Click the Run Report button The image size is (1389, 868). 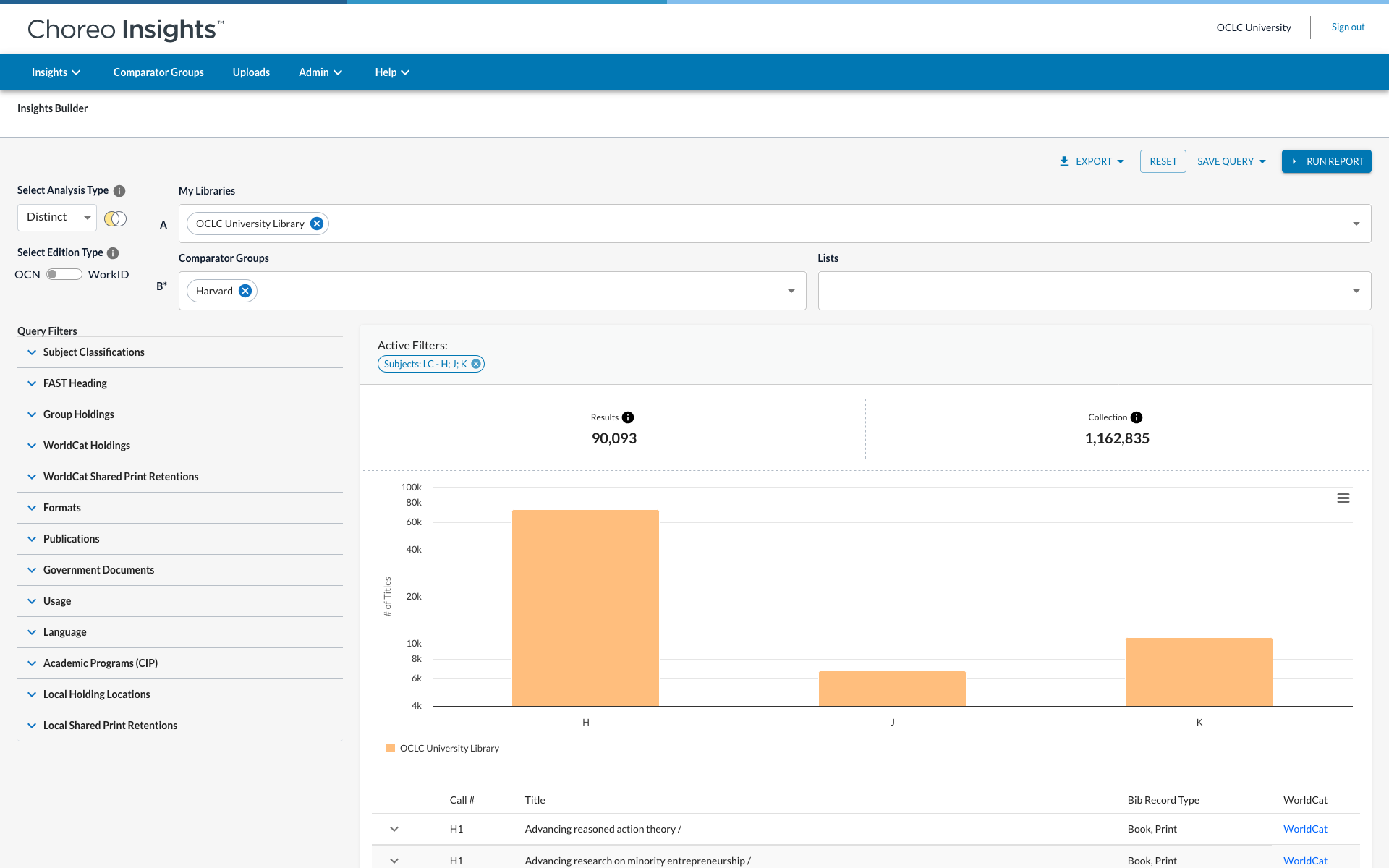click(1326, 161)
